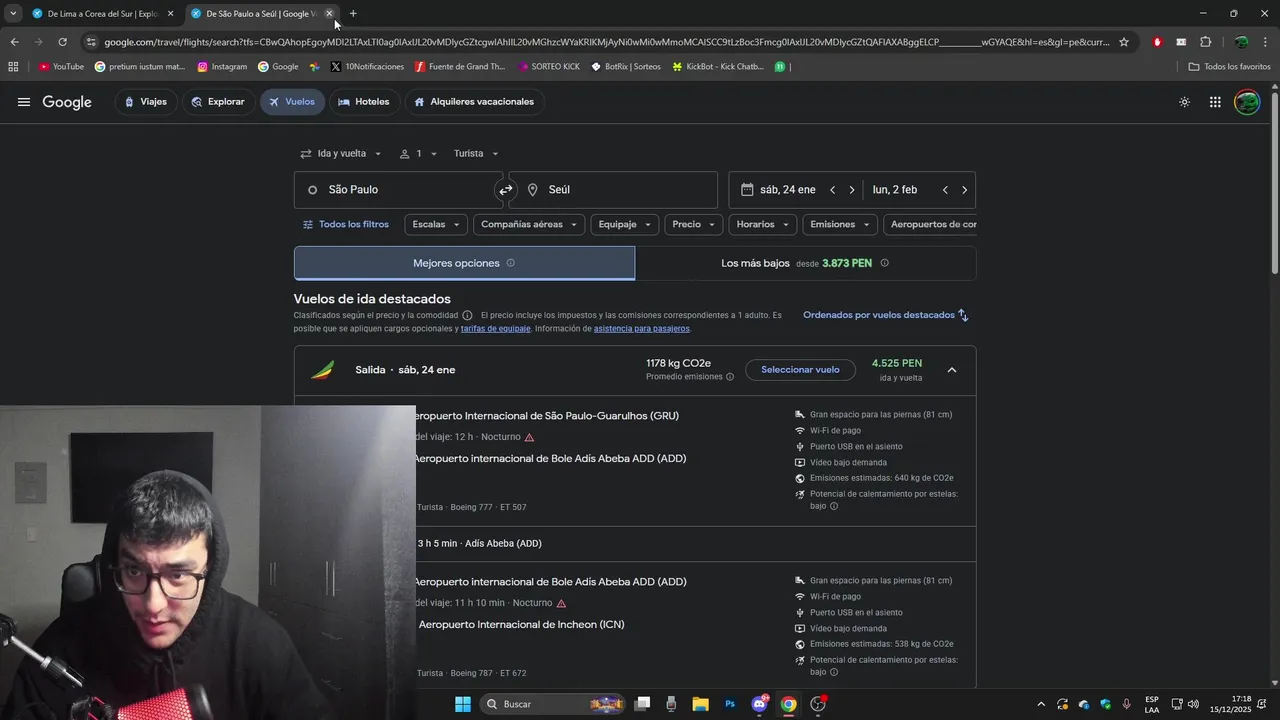The image size is (1280, 720).
Task: Sort by Ordenados por vuelos destacados
Action: click(886, 315)
